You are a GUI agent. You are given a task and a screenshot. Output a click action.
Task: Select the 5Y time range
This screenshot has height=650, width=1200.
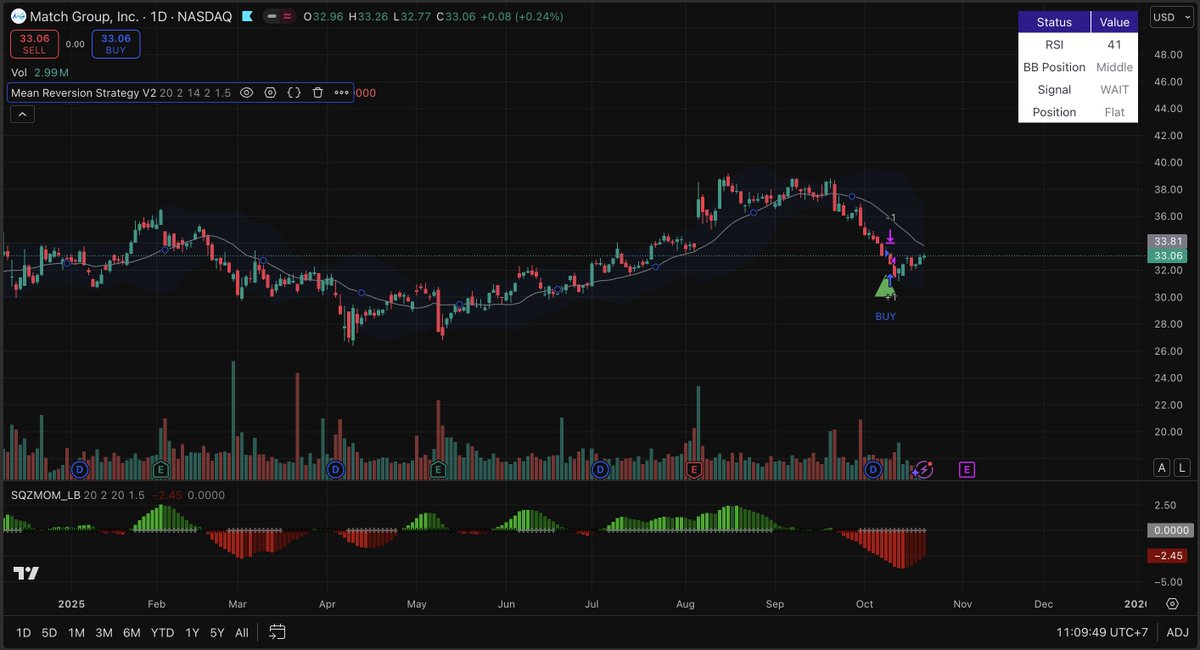pyautogui.click(x=218, y=632)
